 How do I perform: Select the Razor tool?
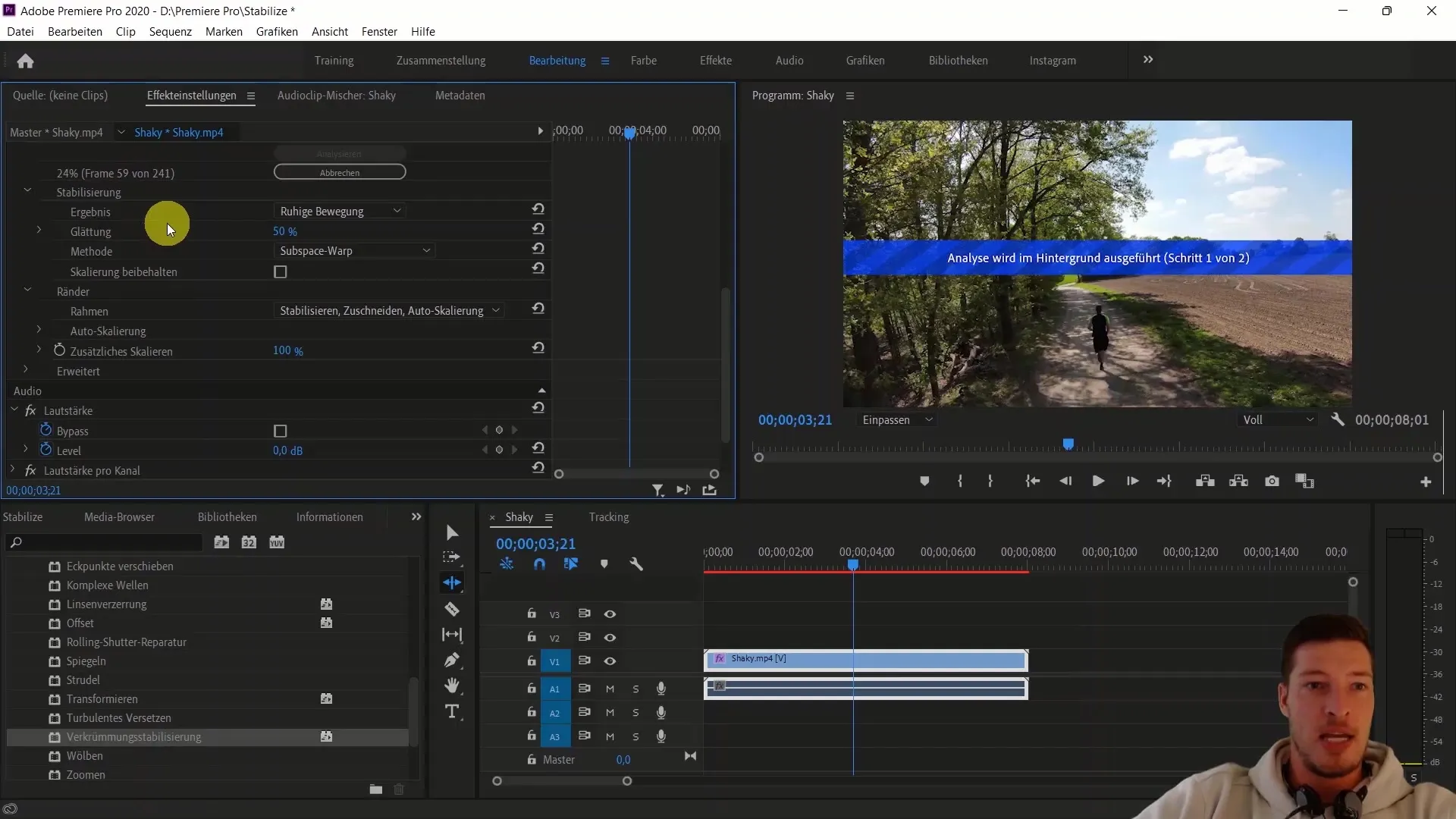[x=452, y=609]
